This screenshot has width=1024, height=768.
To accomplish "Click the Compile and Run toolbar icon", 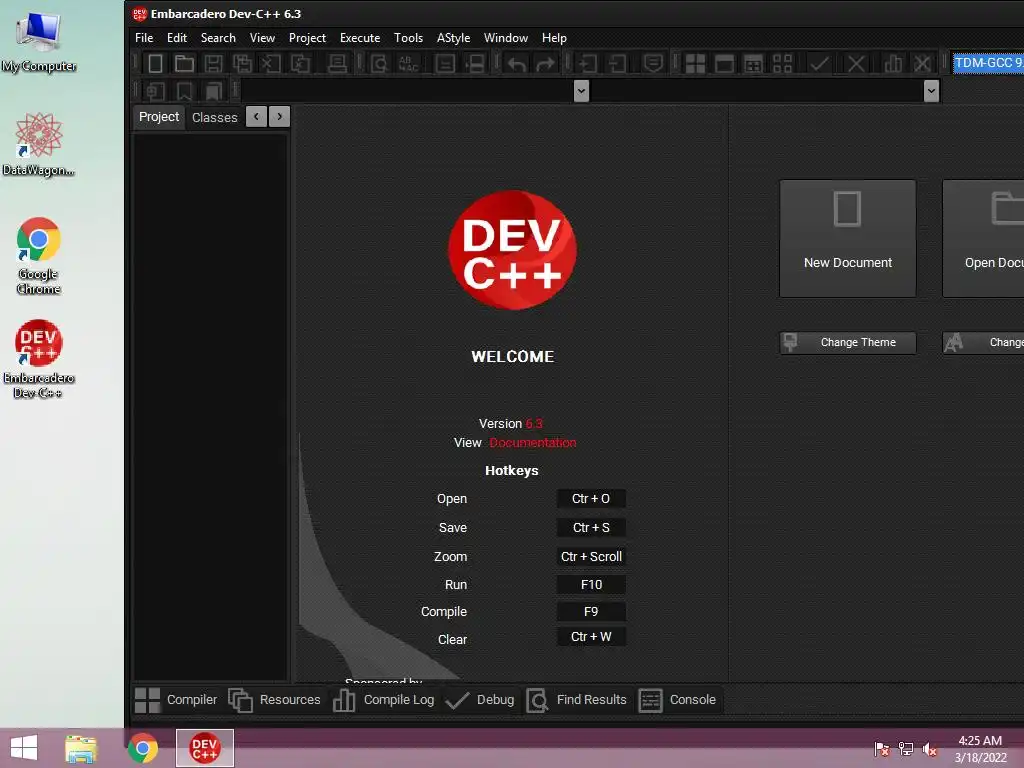I will click(753, 63).
